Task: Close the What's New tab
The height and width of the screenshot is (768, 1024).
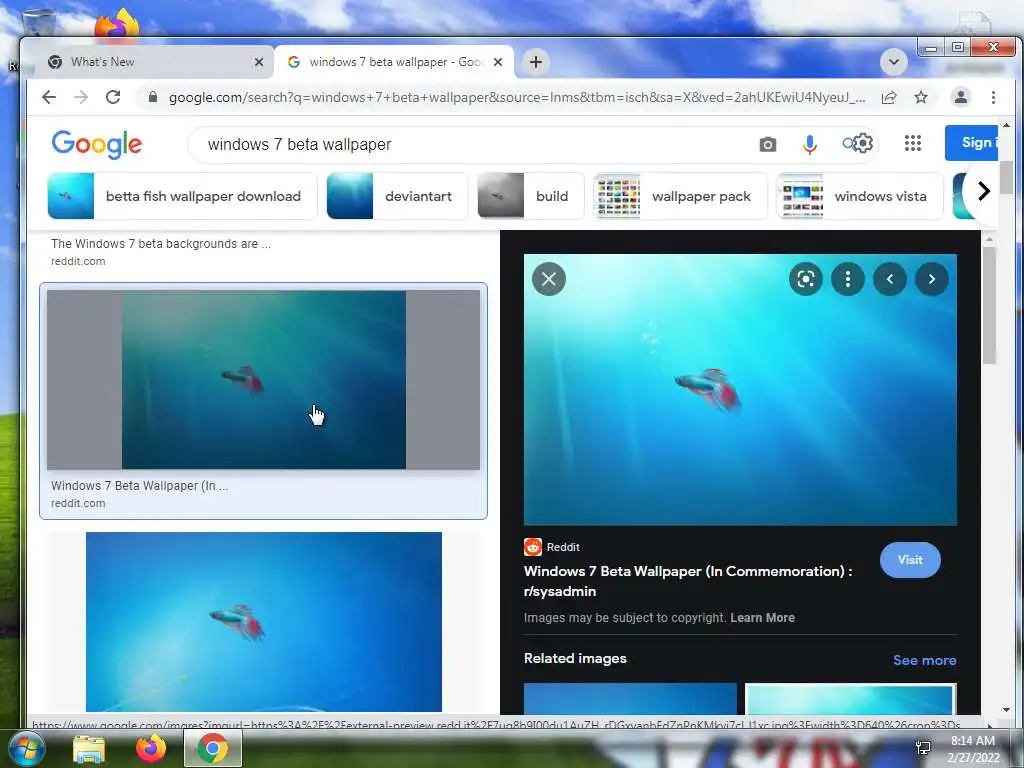Action: click(x=259, y=62)
